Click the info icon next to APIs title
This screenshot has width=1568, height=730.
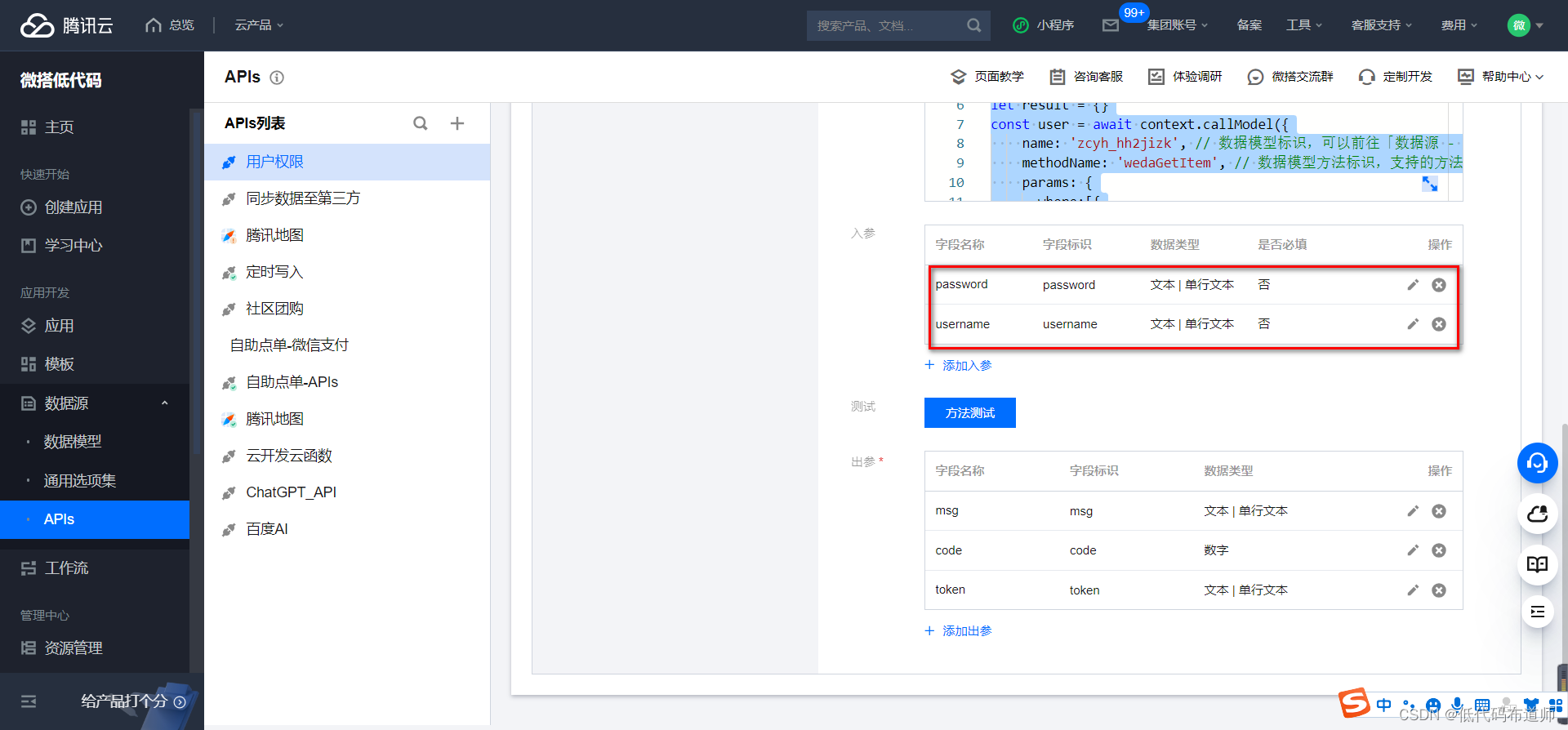pyautogui.click(x=277, y=78)
